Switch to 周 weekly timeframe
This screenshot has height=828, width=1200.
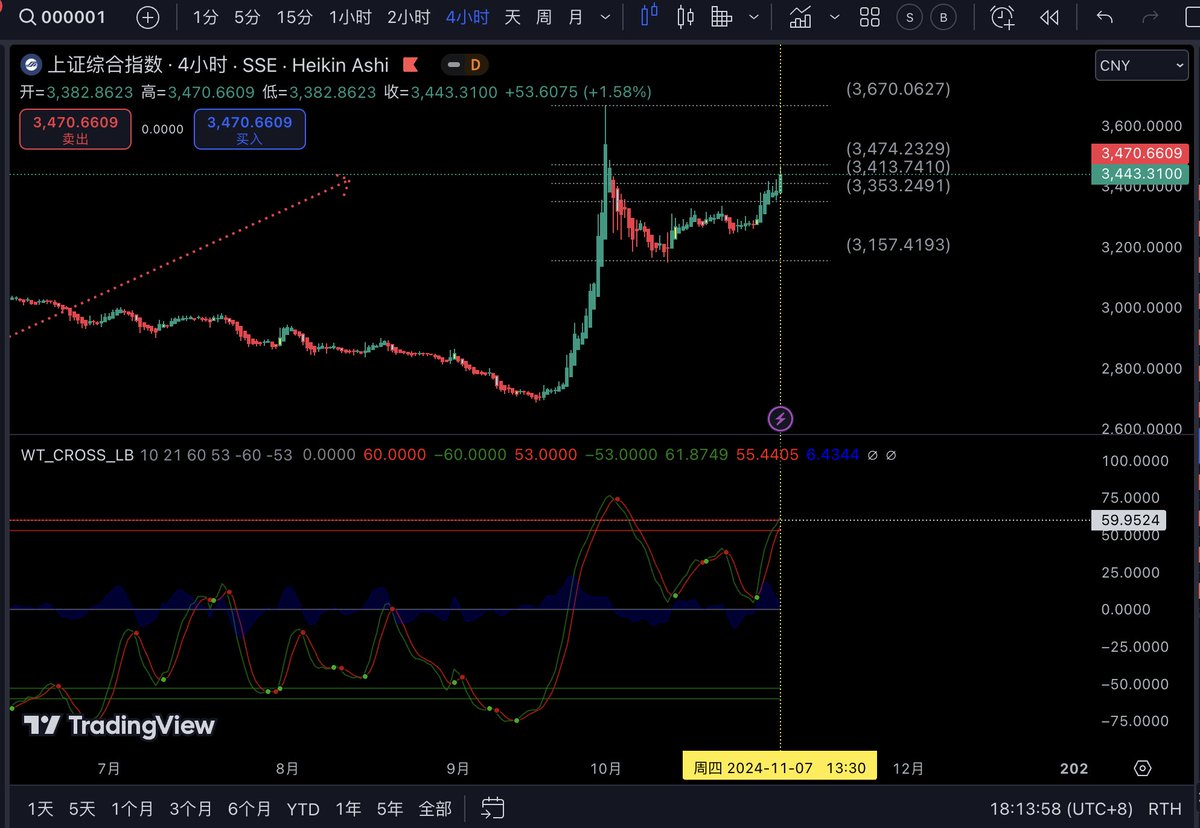(x=543, y=17)
